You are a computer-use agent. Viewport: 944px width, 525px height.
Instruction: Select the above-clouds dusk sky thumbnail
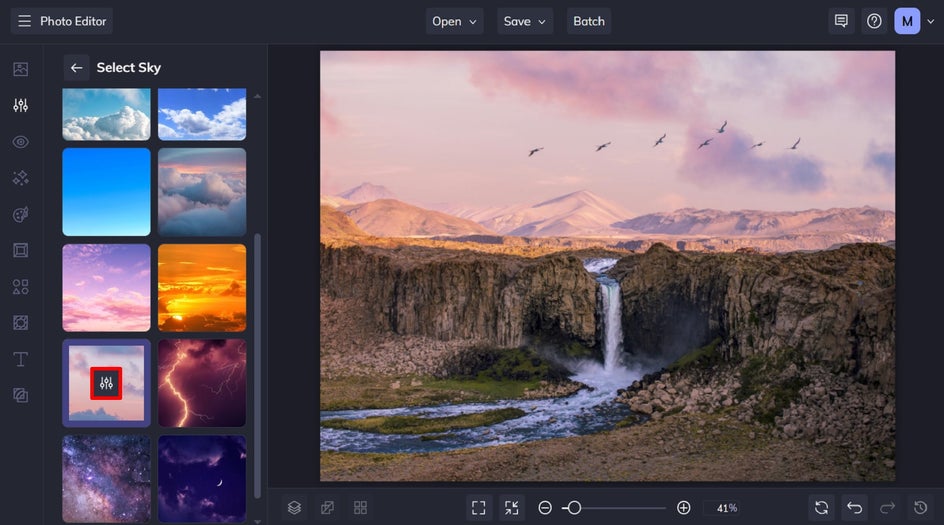(x=202, y=192)
